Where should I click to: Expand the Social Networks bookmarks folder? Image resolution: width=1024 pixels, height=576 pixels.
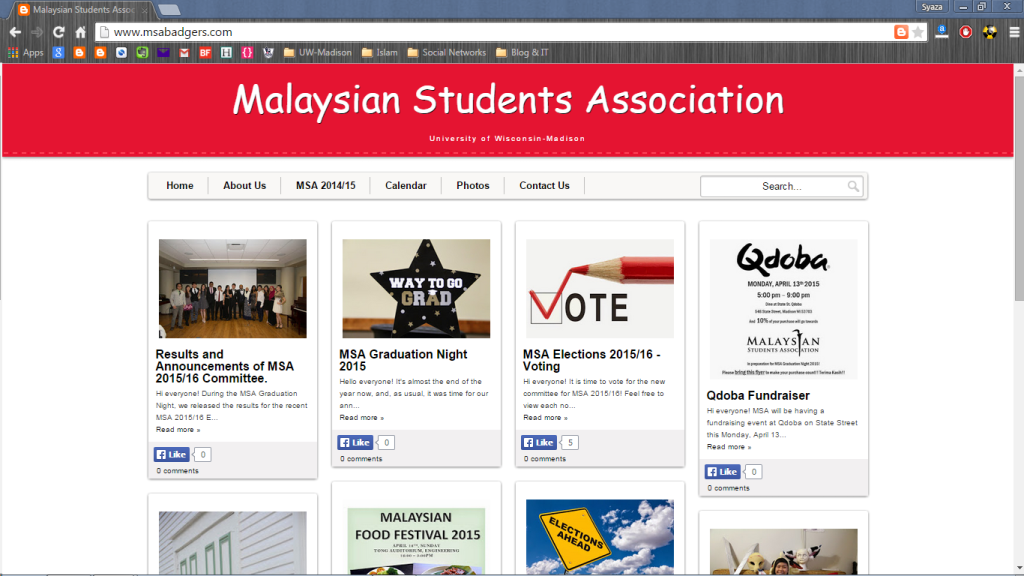coord(447,52)
